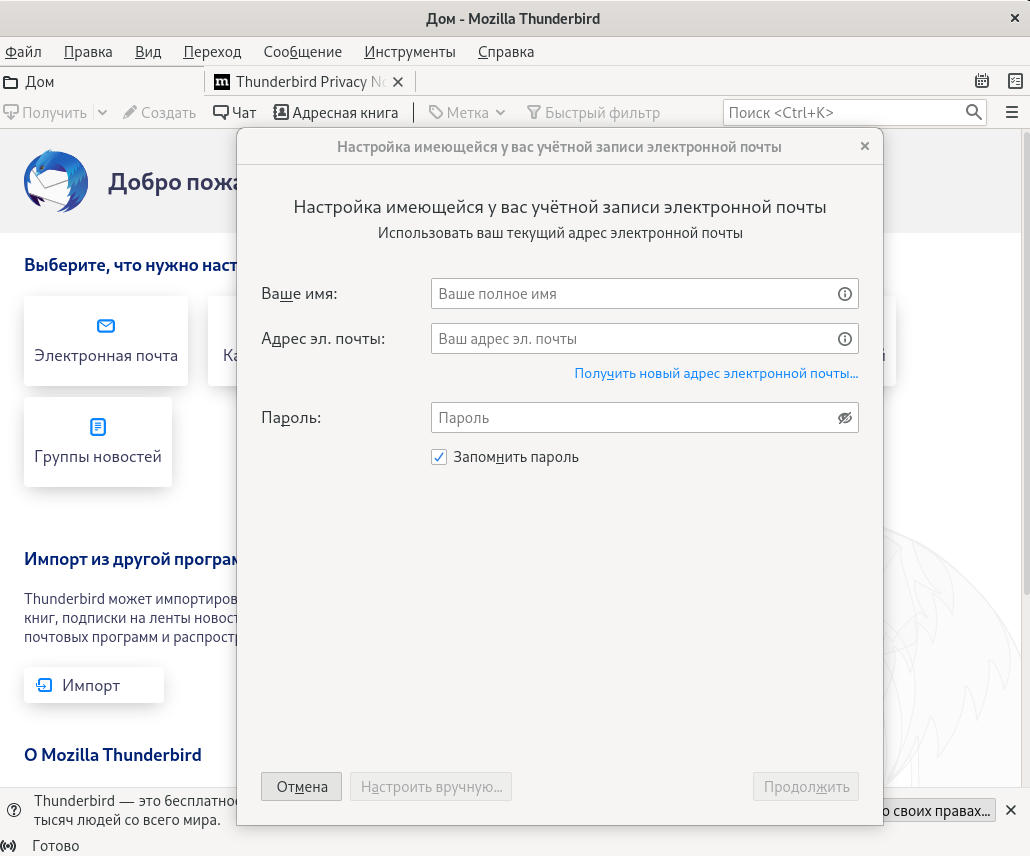Click the Thunderbird logo icon
The height and width of the screenshot is (856, 1030).
pos(56,182)
